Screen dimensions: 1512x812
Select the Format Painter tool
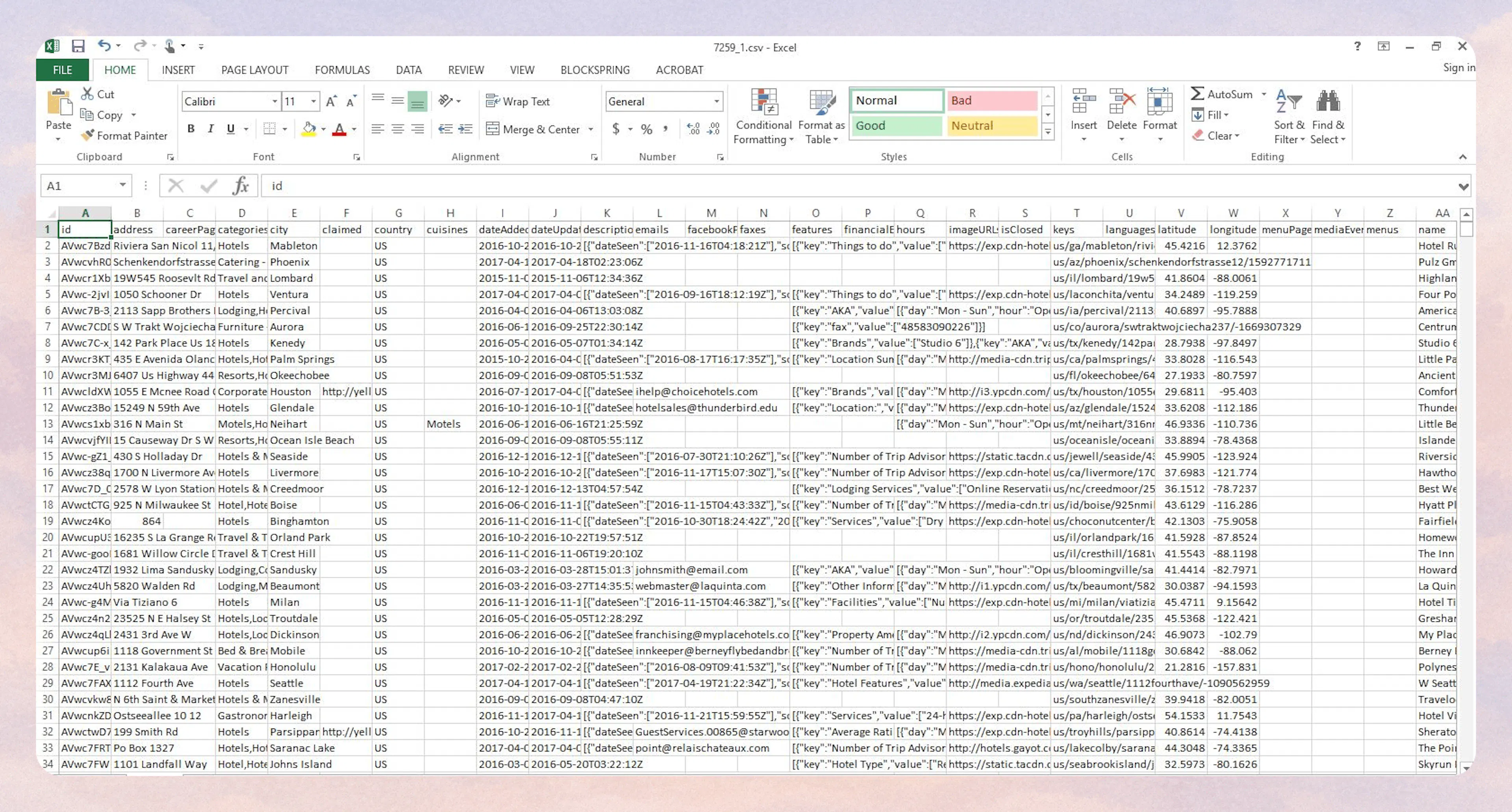tap(124, 135)
